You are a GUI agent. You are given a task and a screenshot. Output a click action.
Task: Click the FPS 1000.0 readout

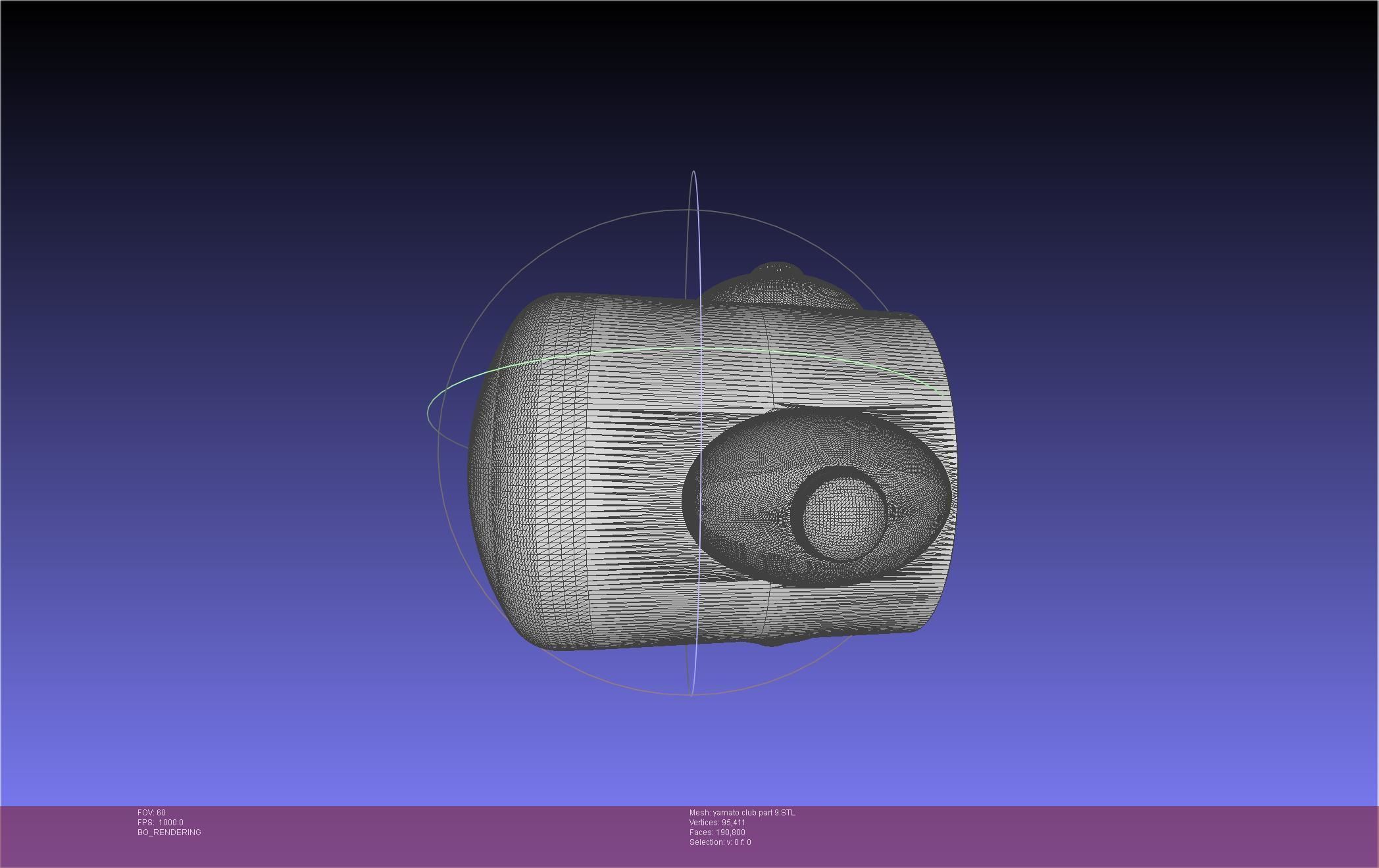click(x=161, y=823)
